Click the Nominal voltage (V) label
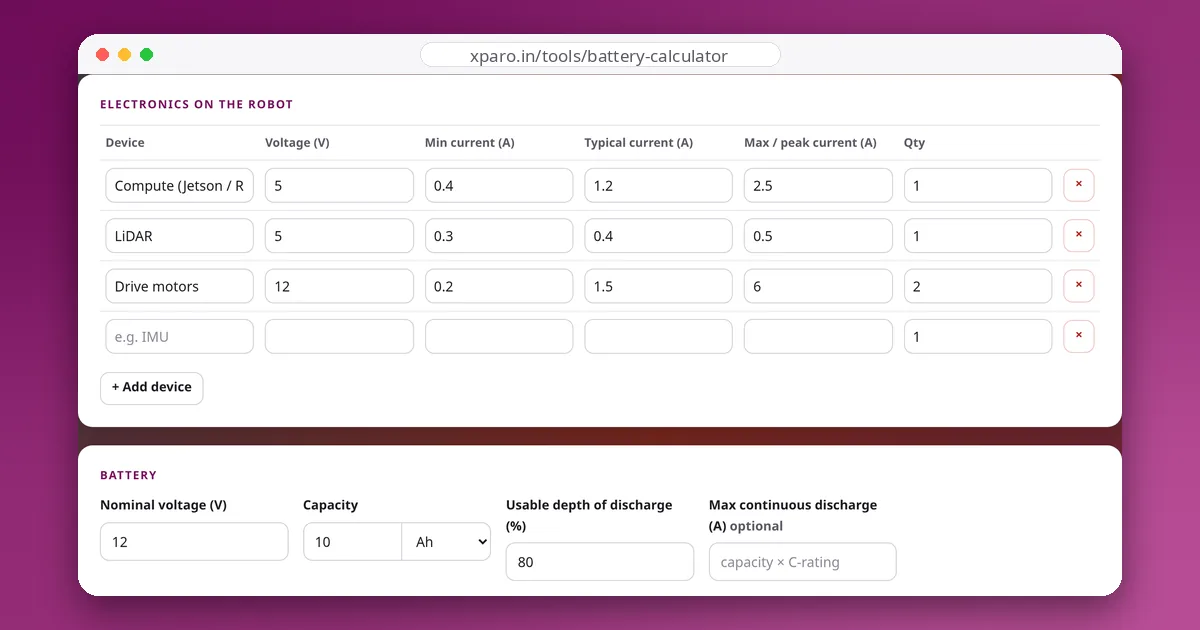 point(163,505)
